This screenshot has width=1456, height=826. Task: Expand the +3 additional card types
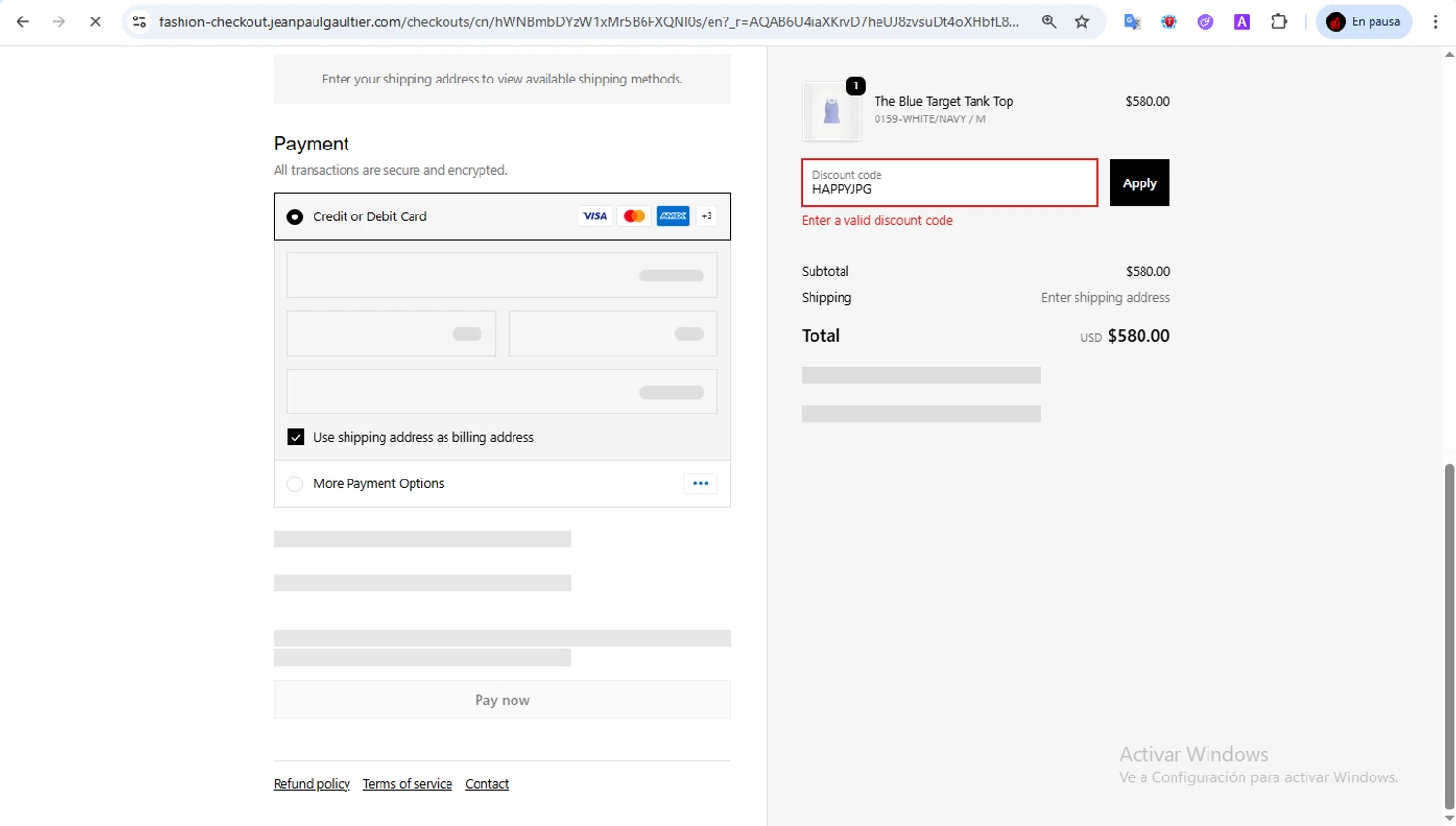click(x=707, y=216)
